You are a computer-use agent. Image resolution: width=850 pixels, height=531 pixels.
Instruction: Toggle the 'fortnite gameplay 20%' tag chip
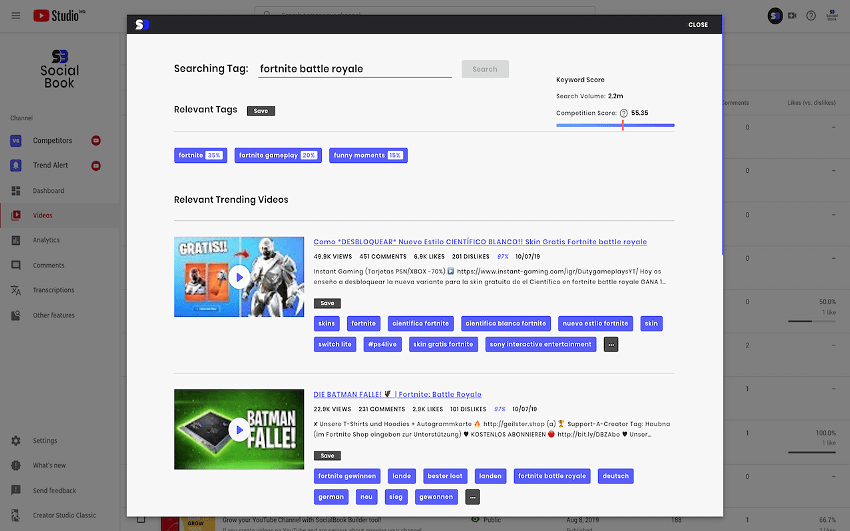pos(278,155)
